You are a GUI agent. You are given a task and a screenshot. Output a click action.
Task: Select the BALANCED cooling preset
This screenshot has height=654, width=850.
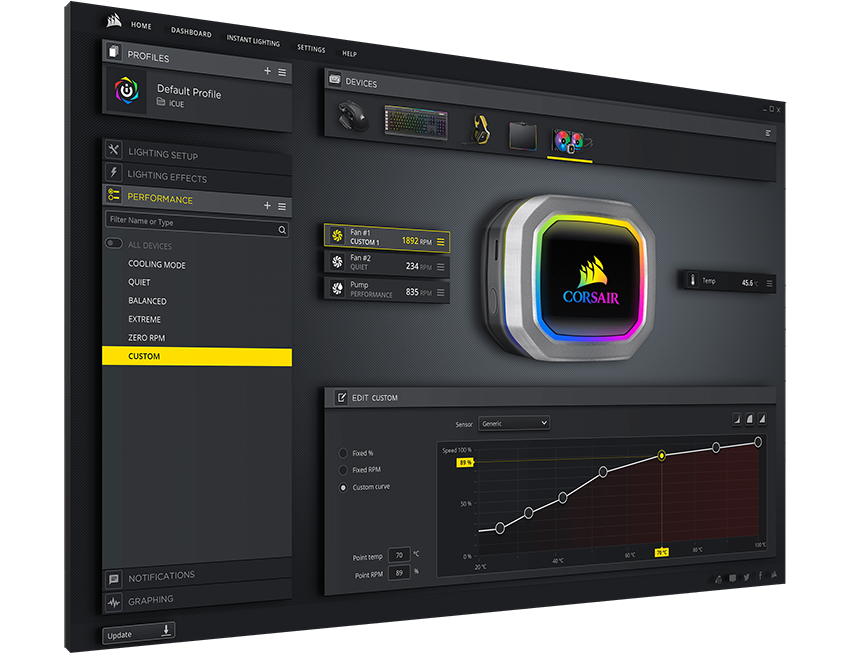(147, 301)
